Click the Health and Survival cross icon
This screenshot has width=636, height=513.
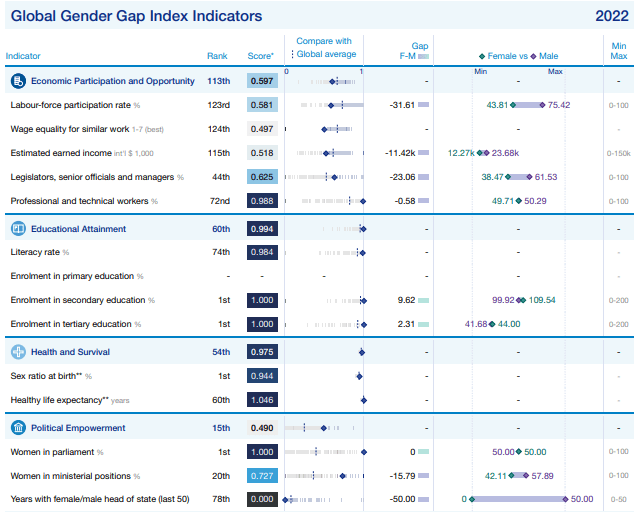(x=18, y=352)
